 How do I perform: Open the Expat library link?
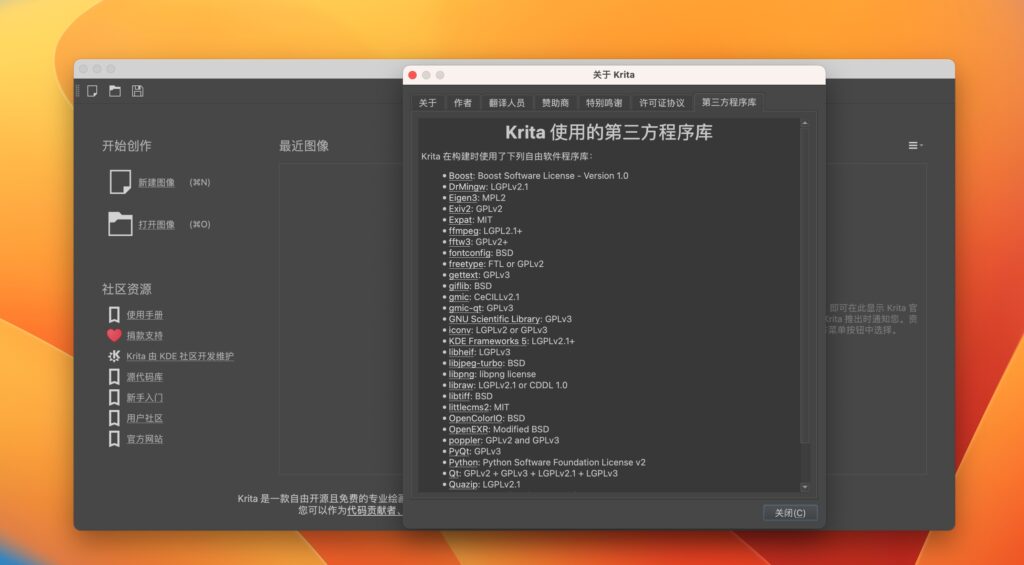tap(460, 220)
